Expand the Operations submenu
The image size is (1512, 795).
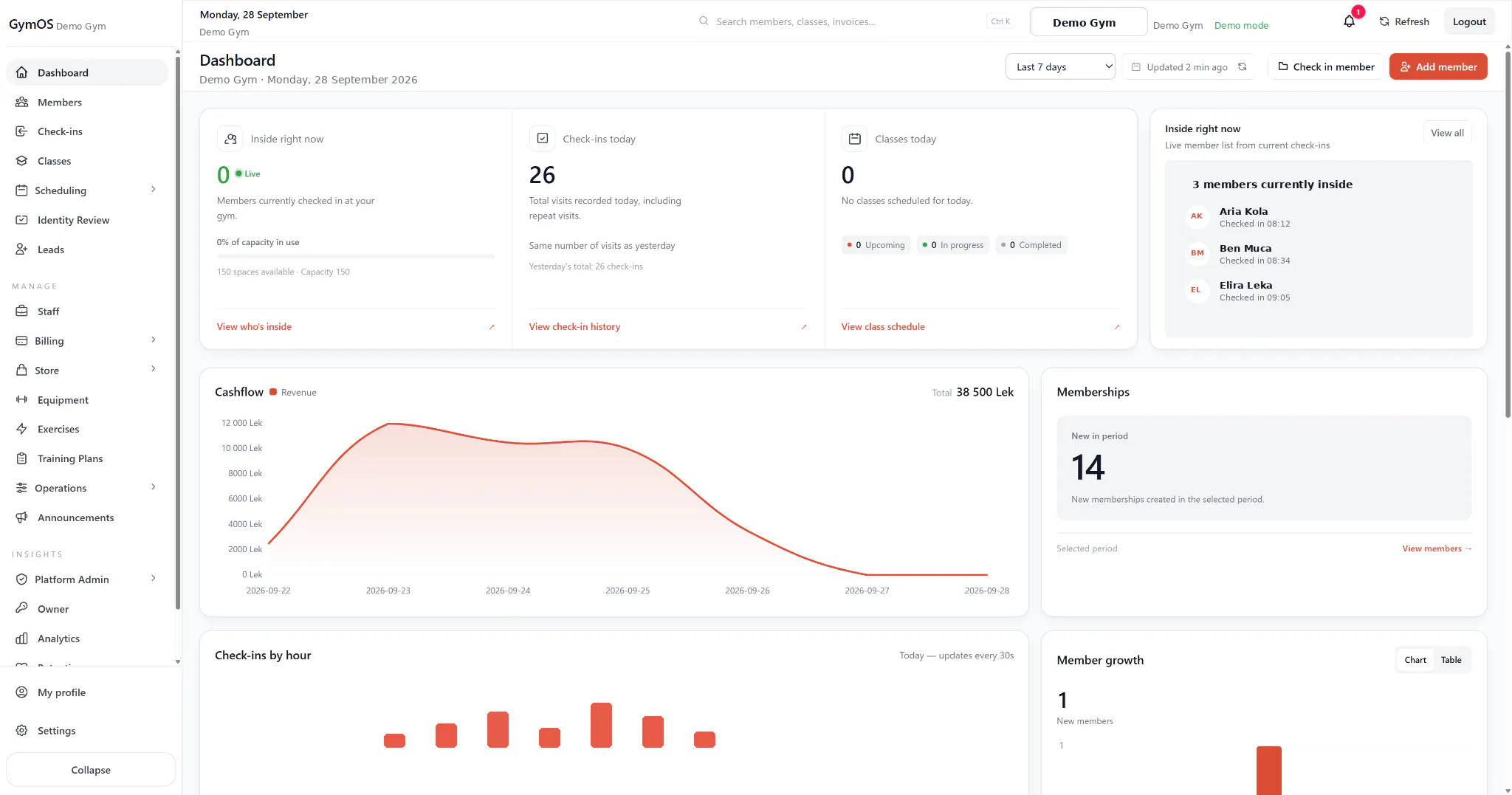(x=154, y=487)
